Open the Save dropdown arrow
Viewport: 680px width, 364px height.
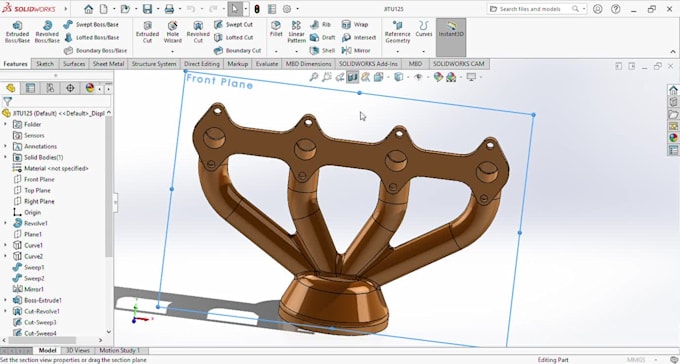(158, 9)
